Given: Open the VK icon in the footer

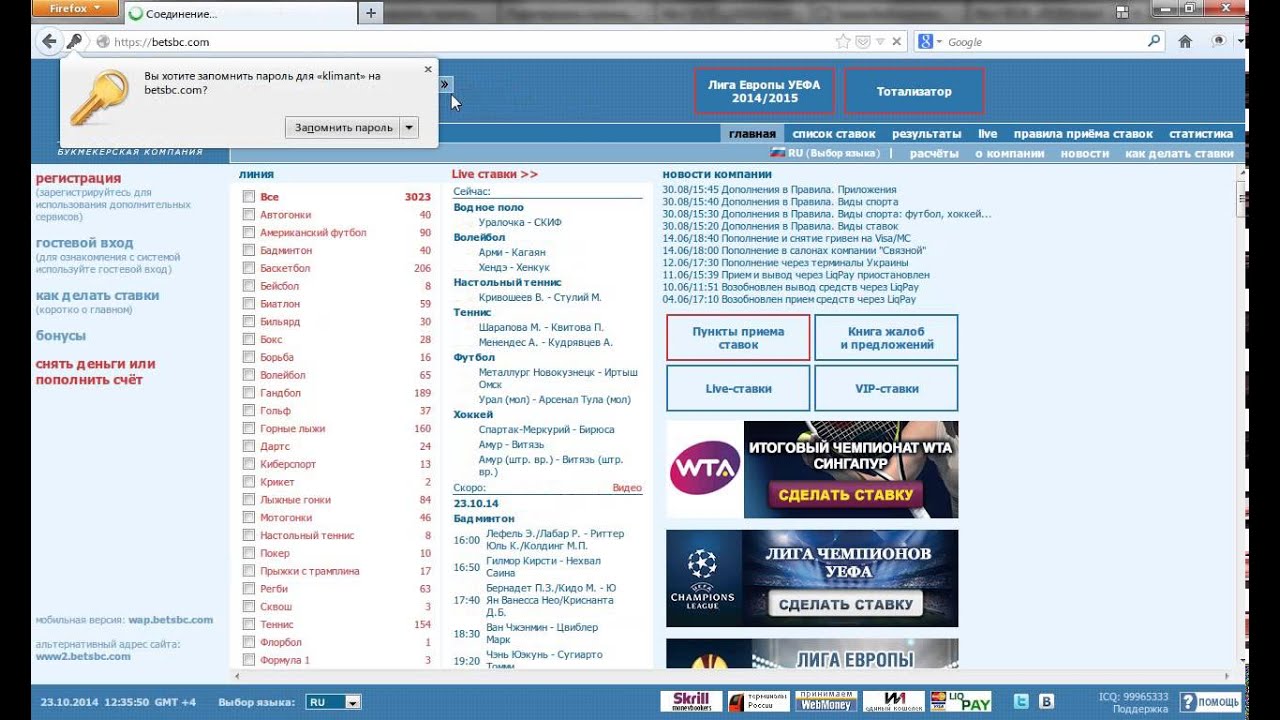Looking at the screenshot, I should tap(1046, 702).
